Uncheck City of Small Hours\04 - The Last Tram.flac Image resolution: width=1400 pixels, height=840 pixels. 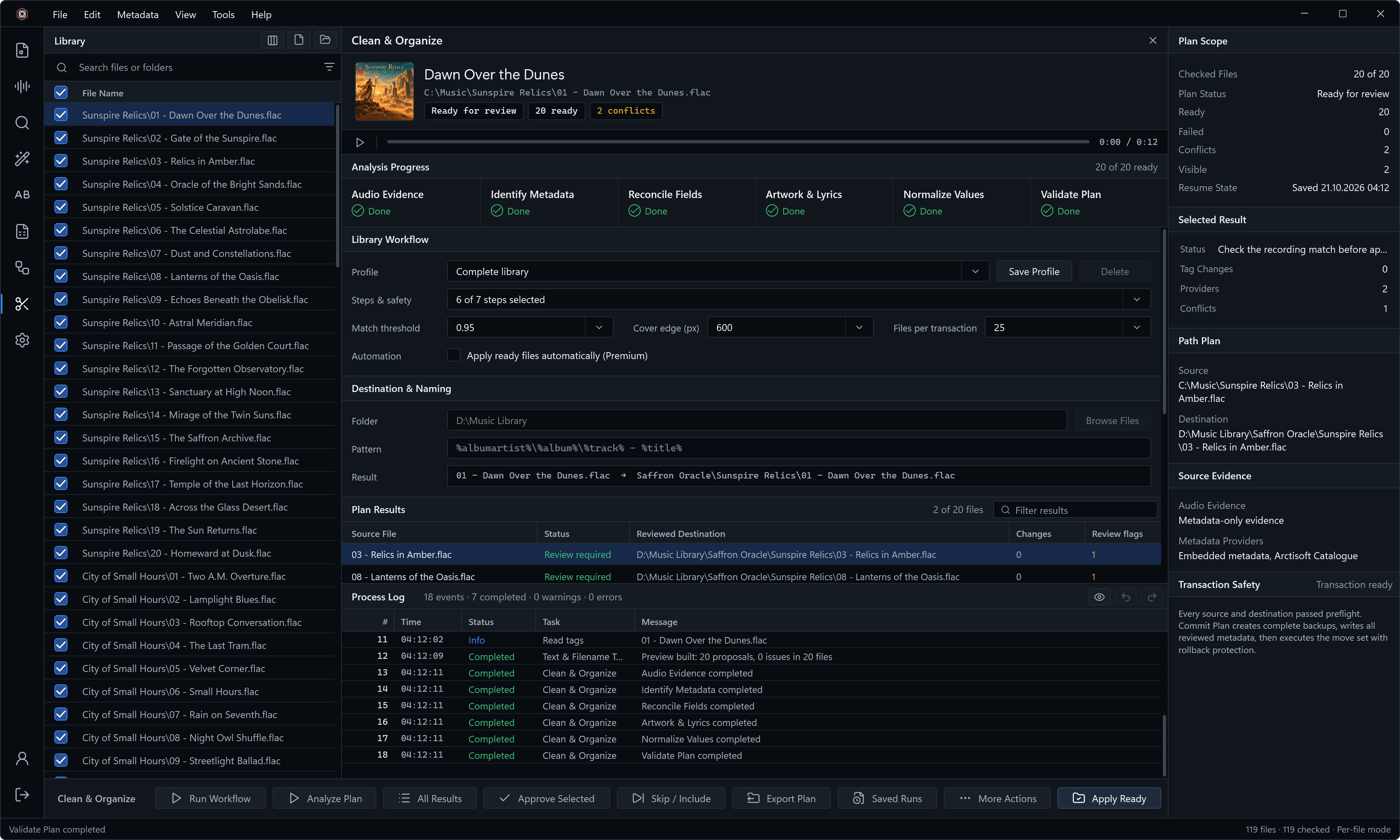point(61,645)
